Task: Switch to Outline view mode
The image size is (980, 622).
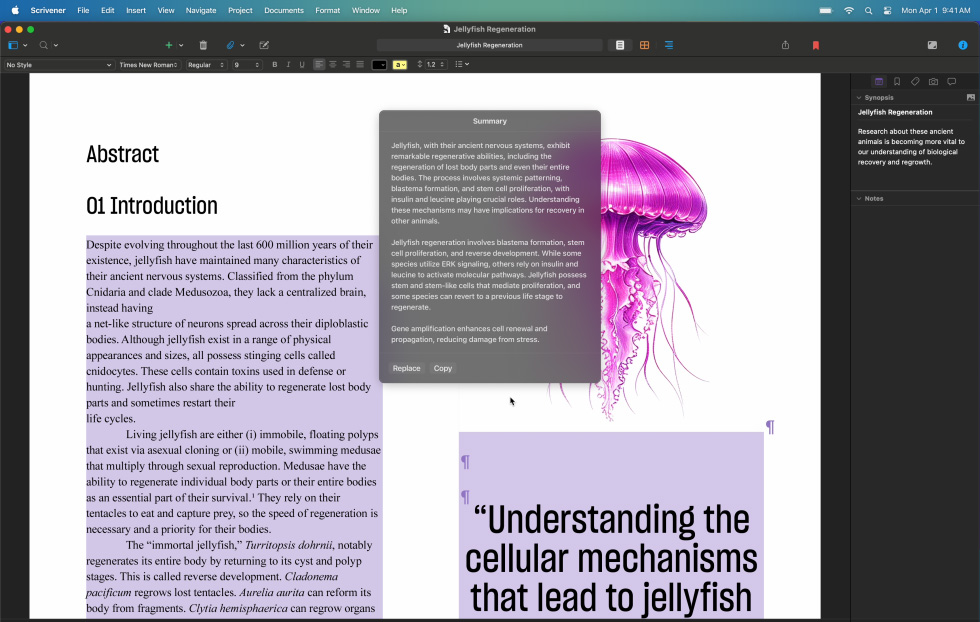Action: (x=668, y=45)
